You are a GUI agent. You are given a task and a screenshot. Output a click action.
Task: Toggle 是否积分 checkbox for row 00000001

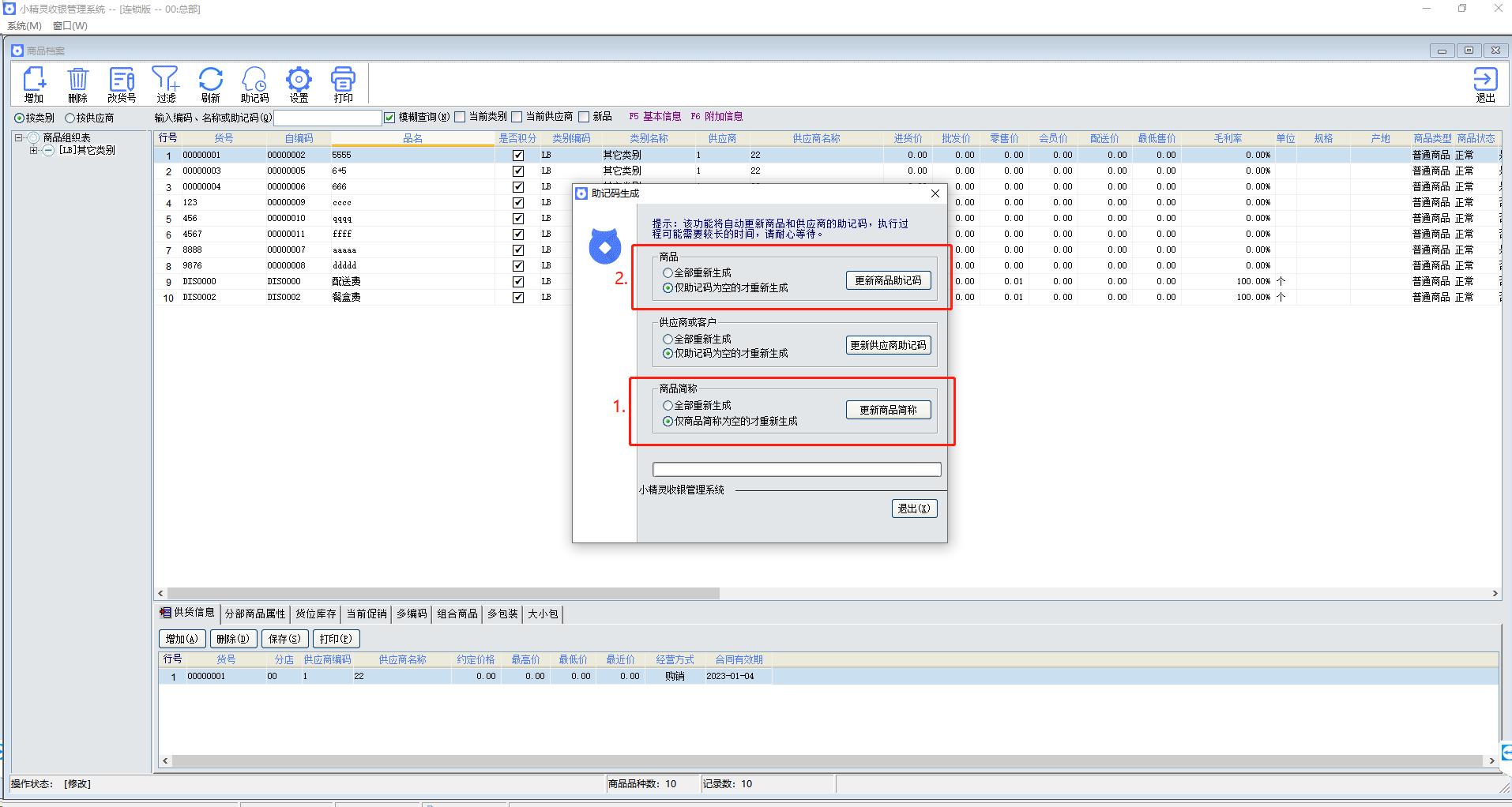coord(518,155)
